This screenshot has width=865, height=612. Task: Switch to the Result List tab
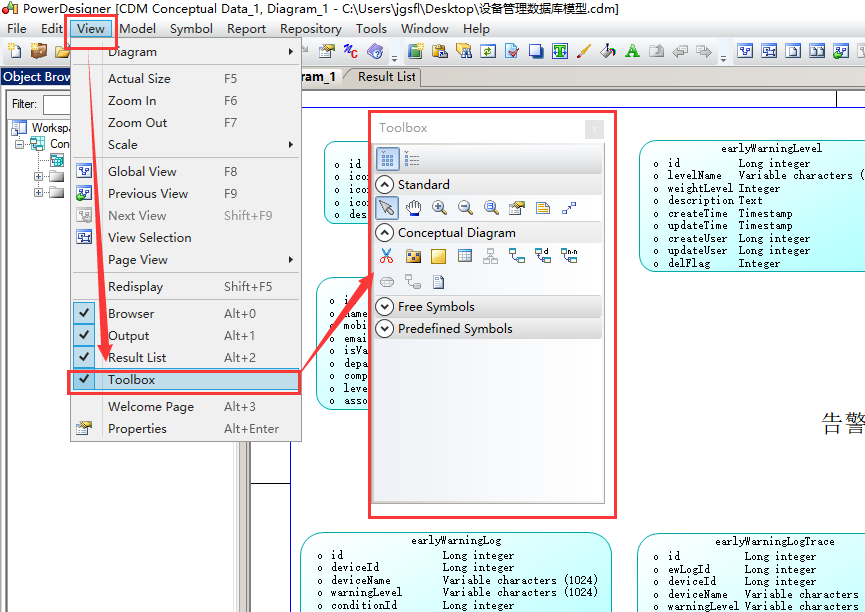pos(386,77)
